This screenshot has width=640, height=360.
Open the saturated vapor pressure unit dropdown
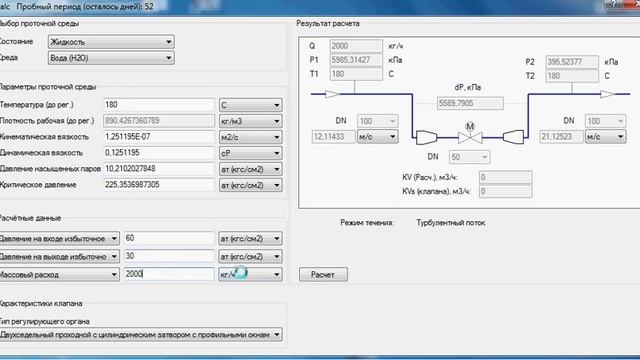coord(250,169)
